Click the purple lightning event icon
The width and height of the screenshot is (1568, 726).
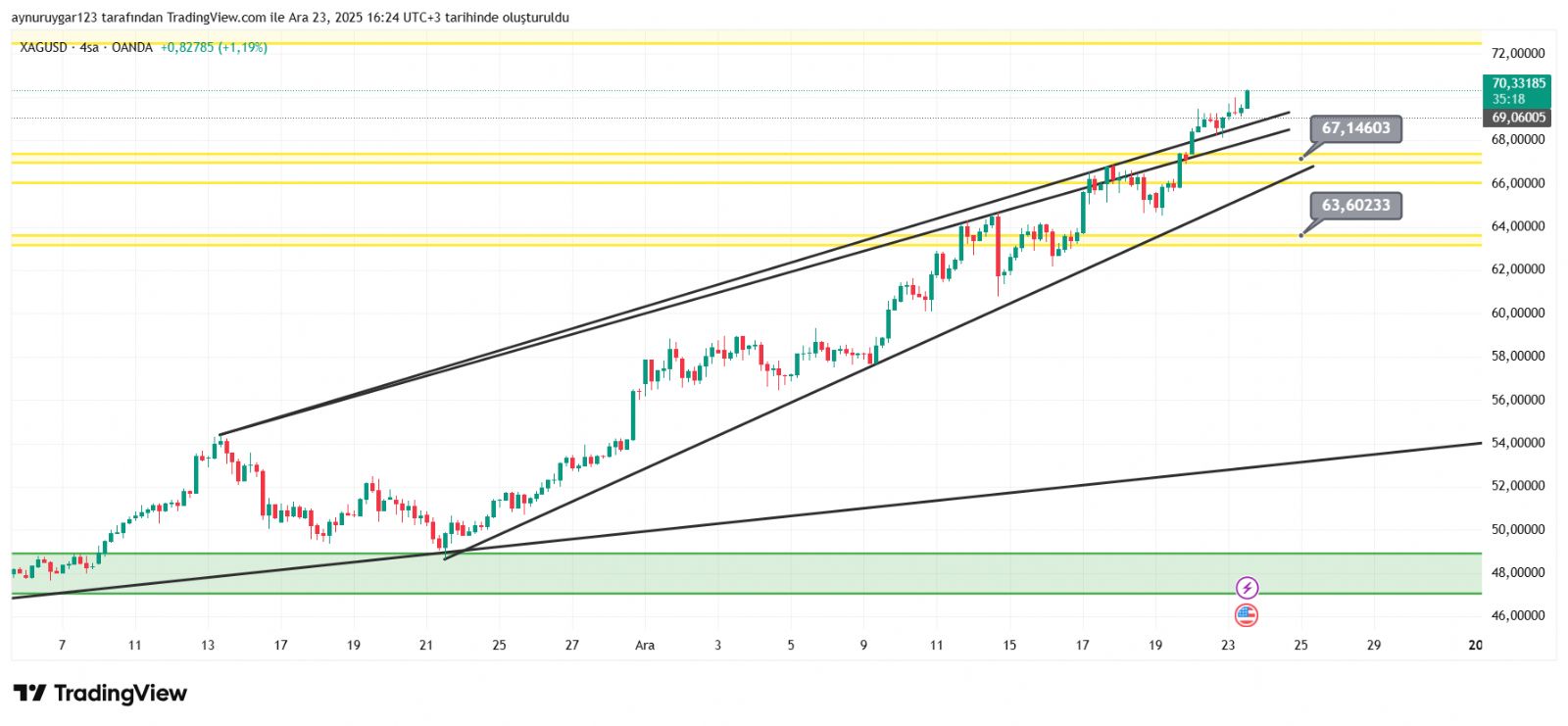tap(1247, 588)
